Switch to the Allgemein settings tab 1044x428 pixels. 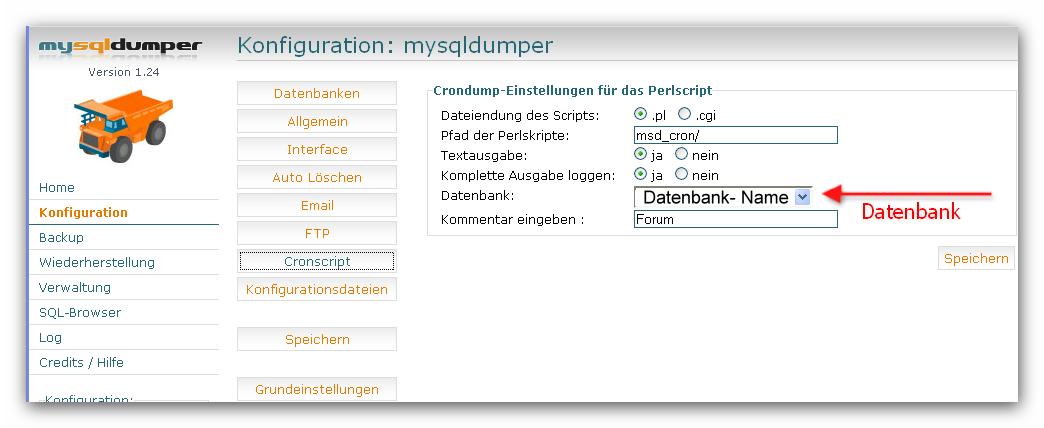(x=316, y=122)
